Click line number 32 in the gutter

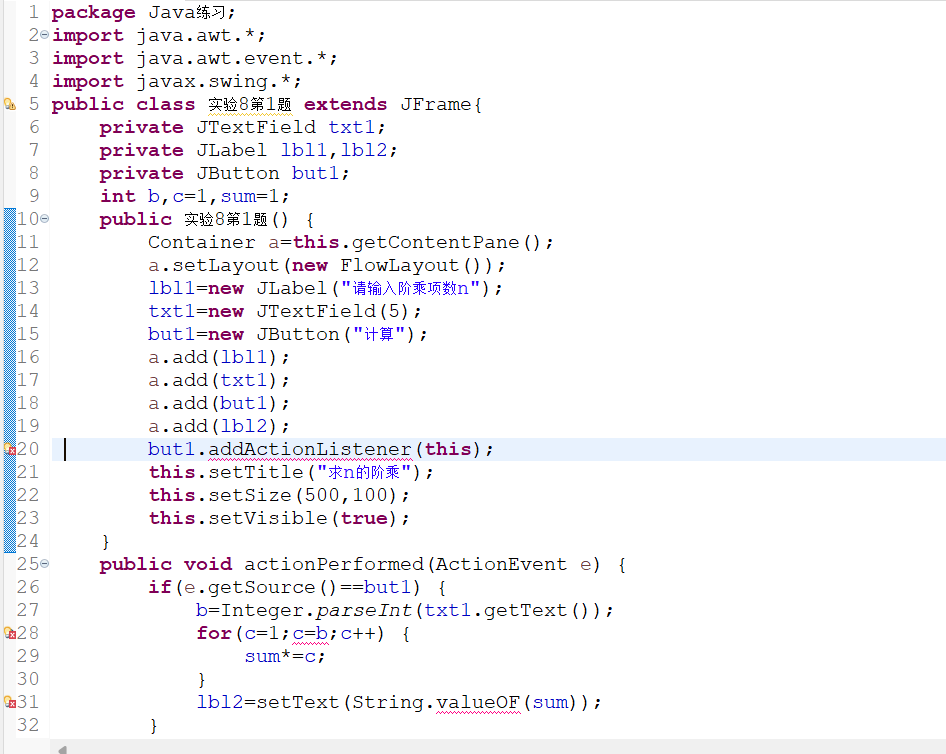[28, 725]
